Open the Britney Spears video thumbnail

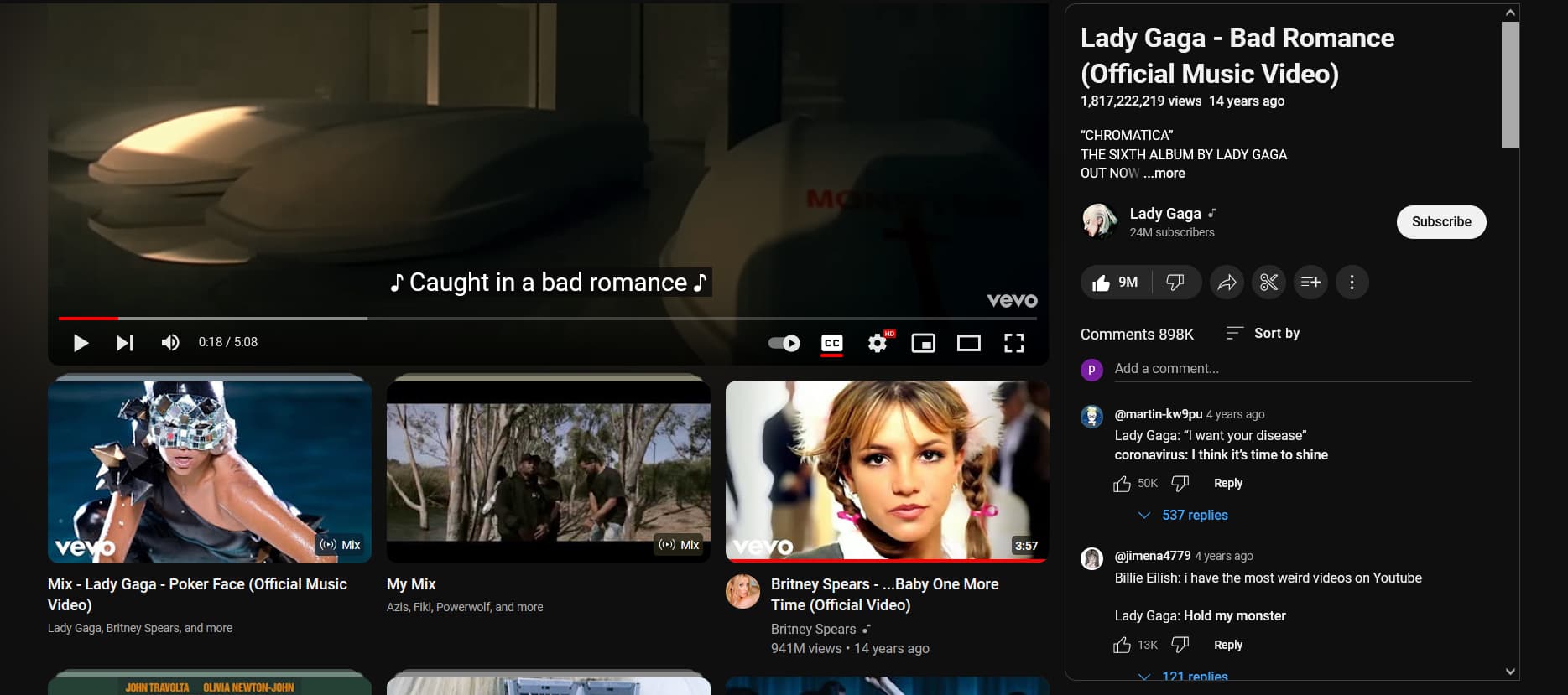click(x=888, y=472)
